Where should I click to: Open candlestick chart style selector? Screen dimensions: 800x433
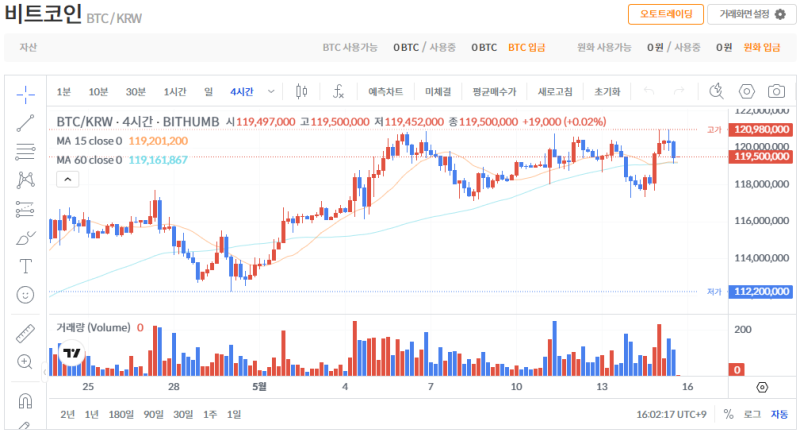coord(302,92)
